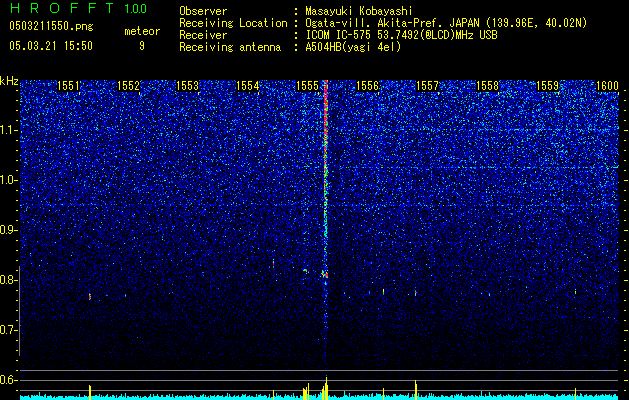Viewport: 629px width, 400px height.
Task: Click the antenna A504HB(yagi 4el) text
Action: (x=353, y=47)
